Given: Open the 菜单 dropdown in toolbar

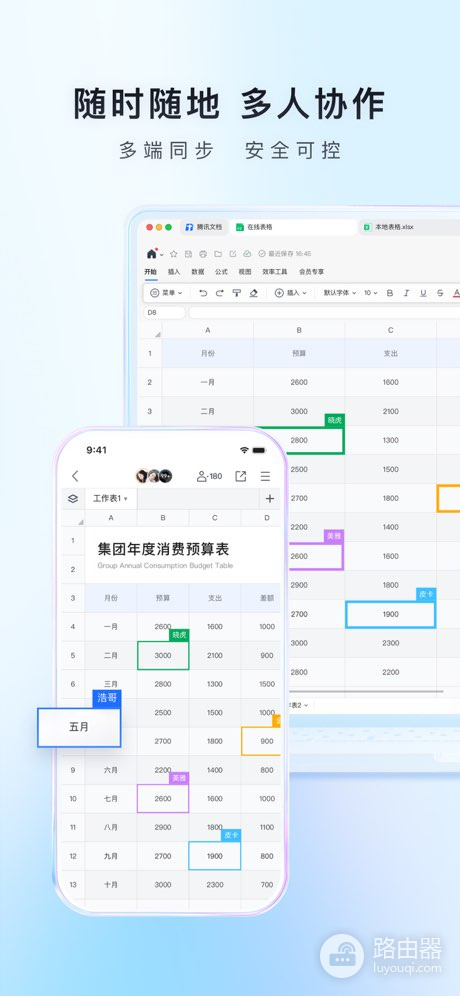Looking at the screenshot, I should point(166,293).
